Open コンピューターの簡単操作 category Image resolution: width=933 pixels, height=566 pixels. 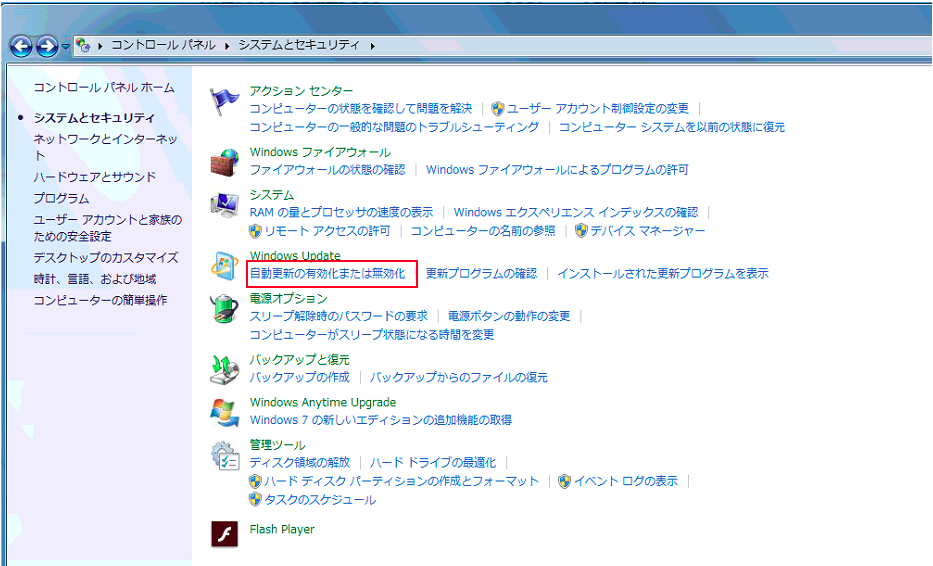tap(100, 300)
